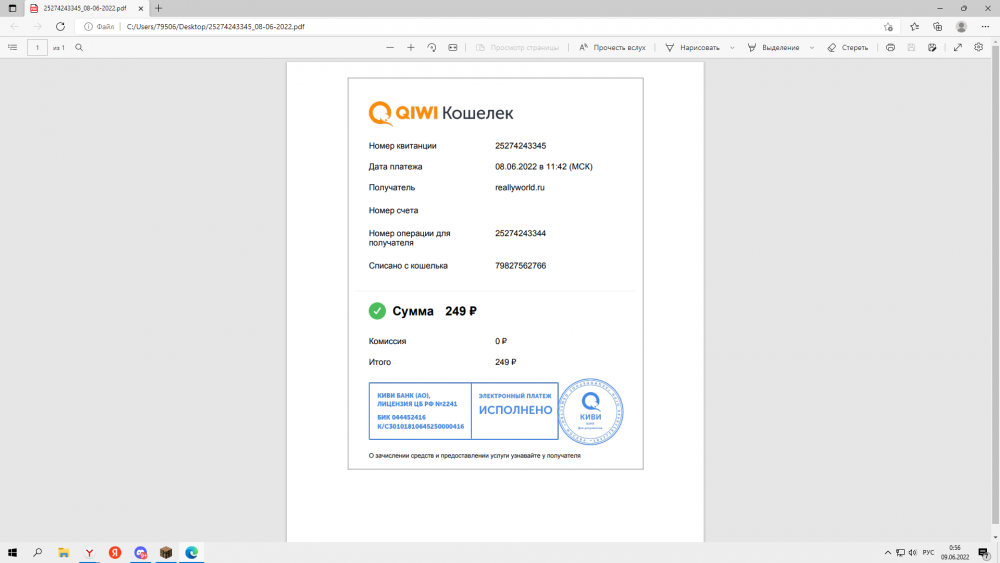Select the Нарисовать drawing tool

[x=693, y=47]
